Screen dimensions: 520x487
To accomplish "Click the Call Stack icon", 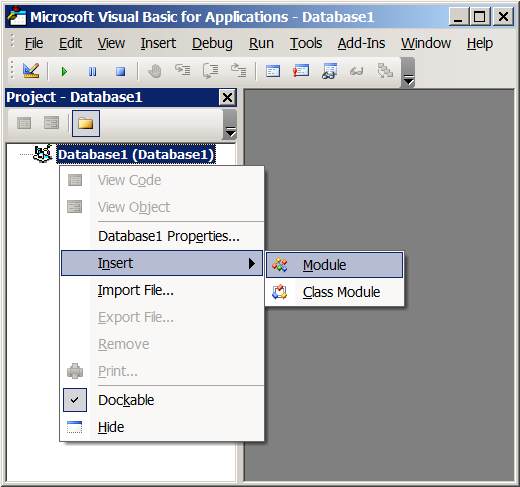I will click(385, 71).
